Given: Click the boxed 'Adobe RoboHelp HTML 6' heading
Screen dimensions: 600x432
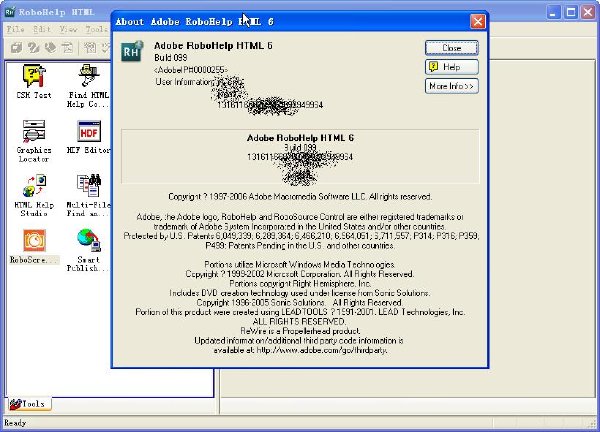Looking at the screenshot, I should (300, 138).
